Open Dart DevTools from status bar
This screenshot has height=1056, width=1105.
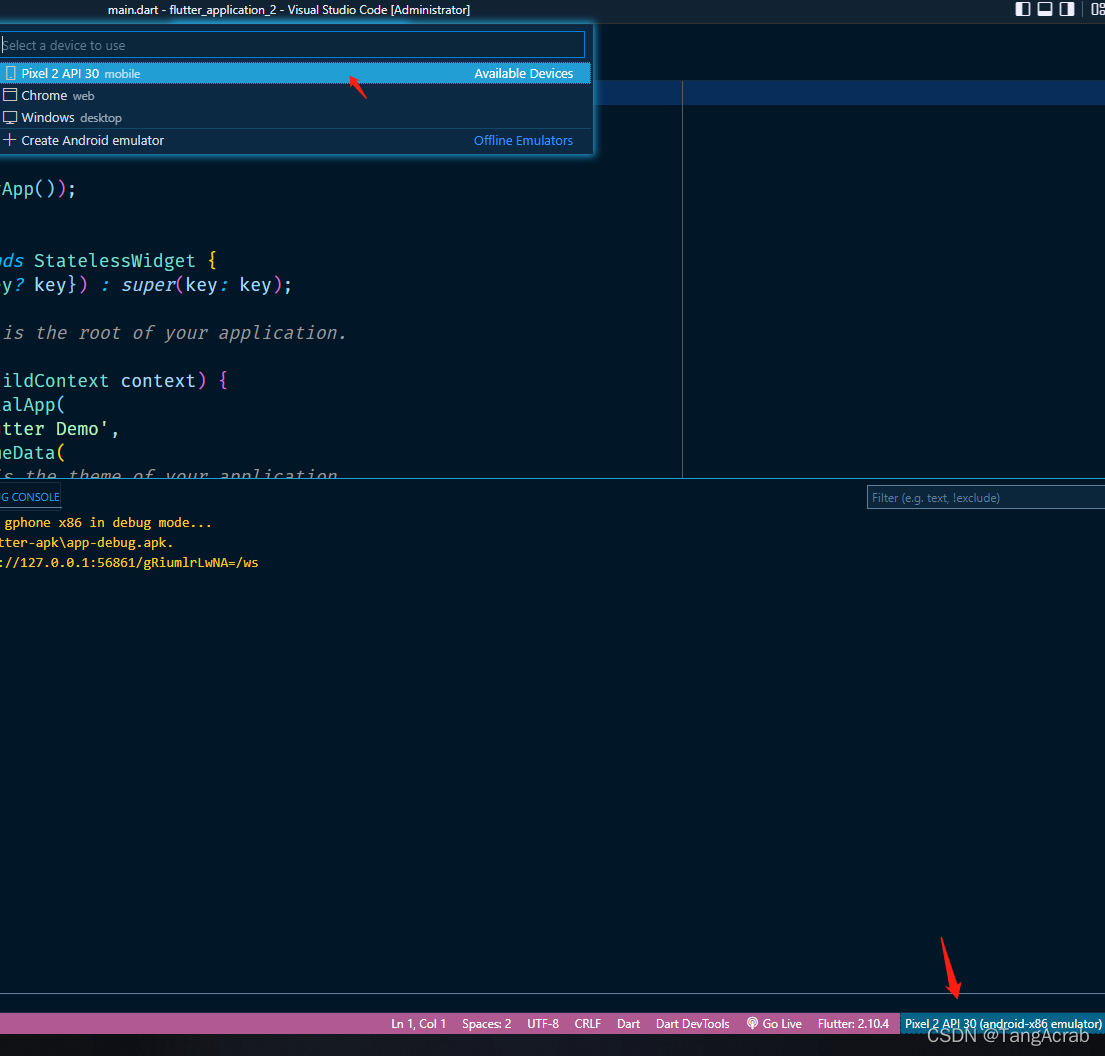pos(692,1024)
